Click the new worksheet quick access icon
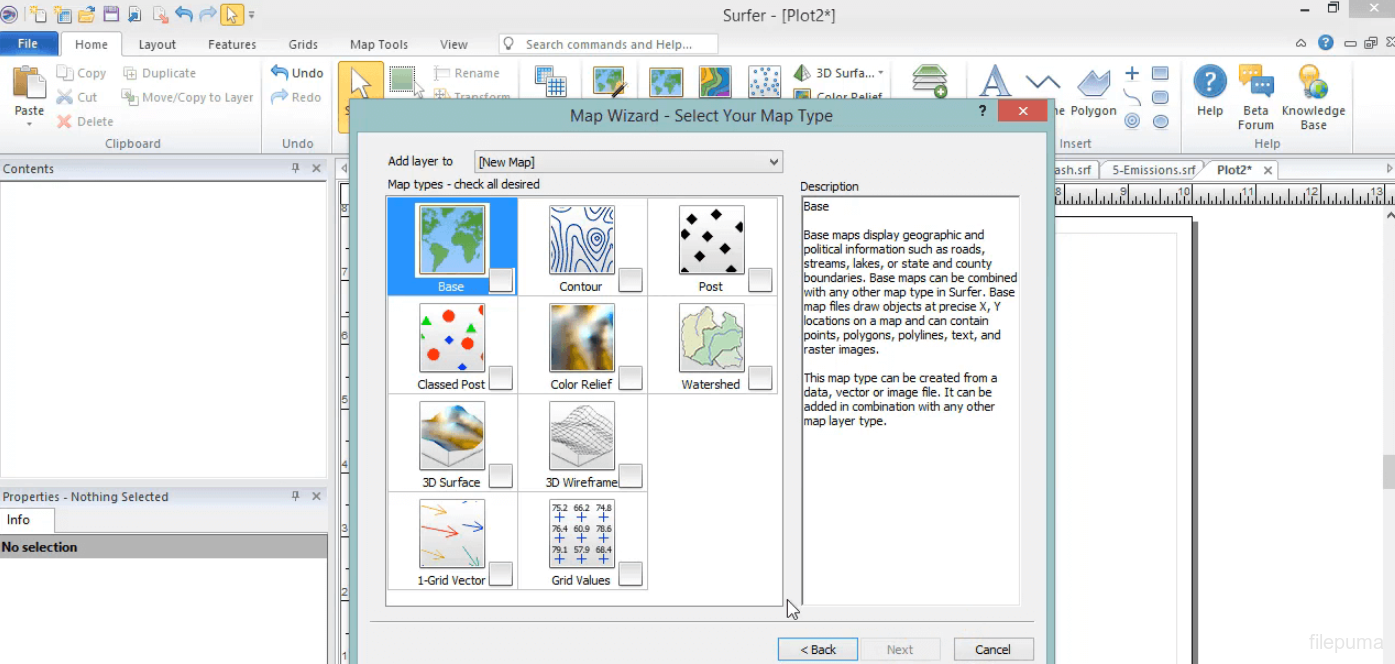 pyautogui.click(x=62, y=15)
